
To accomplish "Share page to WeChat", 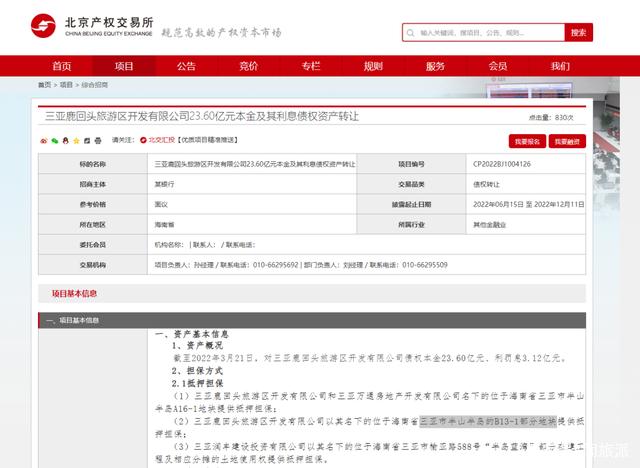I will 55,141.
